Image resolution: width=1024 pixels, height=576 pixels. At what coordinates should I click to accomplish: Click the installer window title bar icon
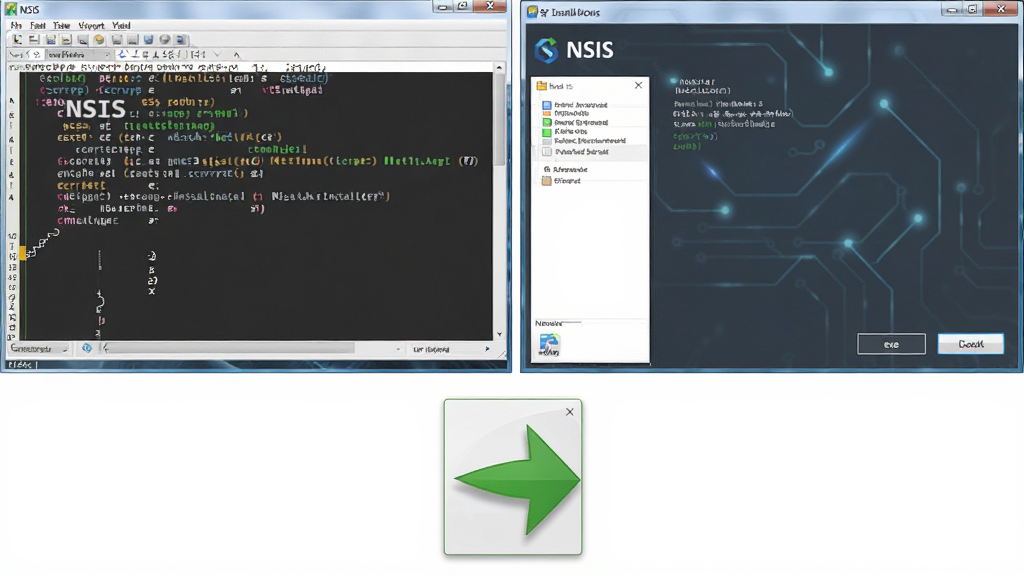tap(532, 12)
